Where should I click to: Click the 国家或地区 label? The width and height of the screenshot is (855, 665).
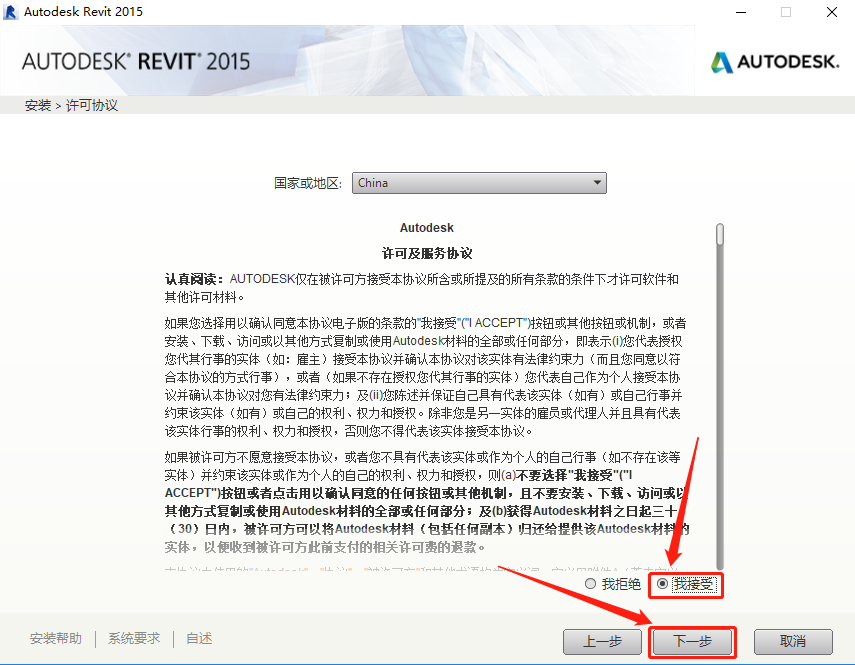(308, 183)
